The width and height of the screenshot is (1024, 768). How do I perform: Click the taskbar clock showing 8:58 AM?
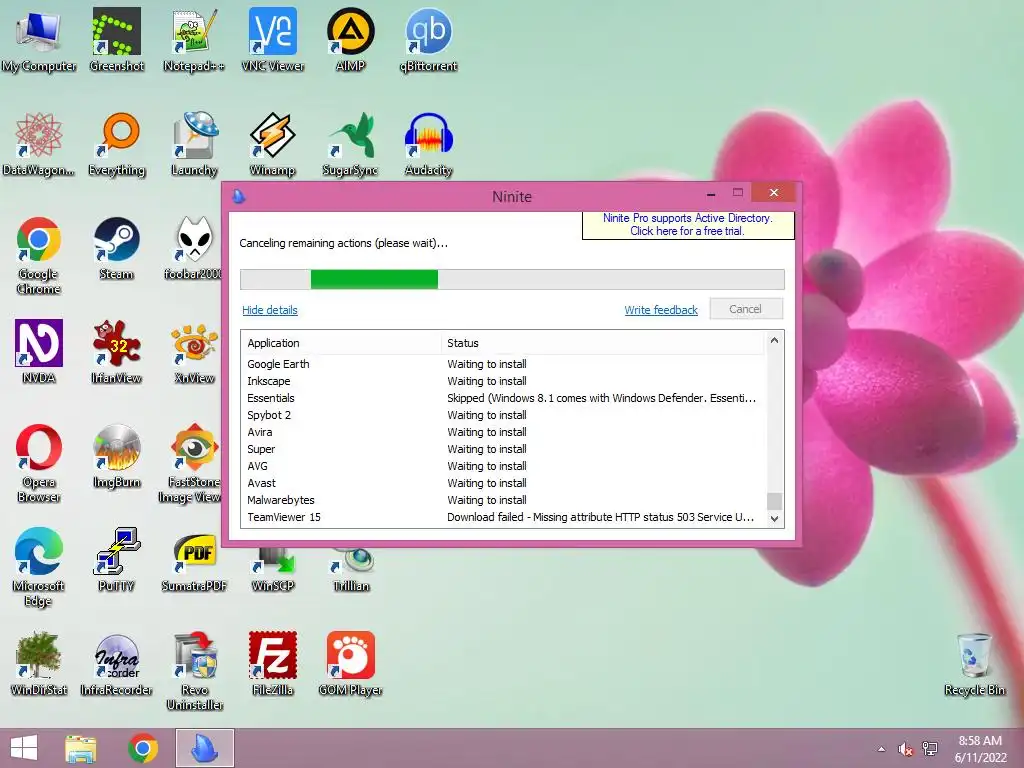point(980,749)
